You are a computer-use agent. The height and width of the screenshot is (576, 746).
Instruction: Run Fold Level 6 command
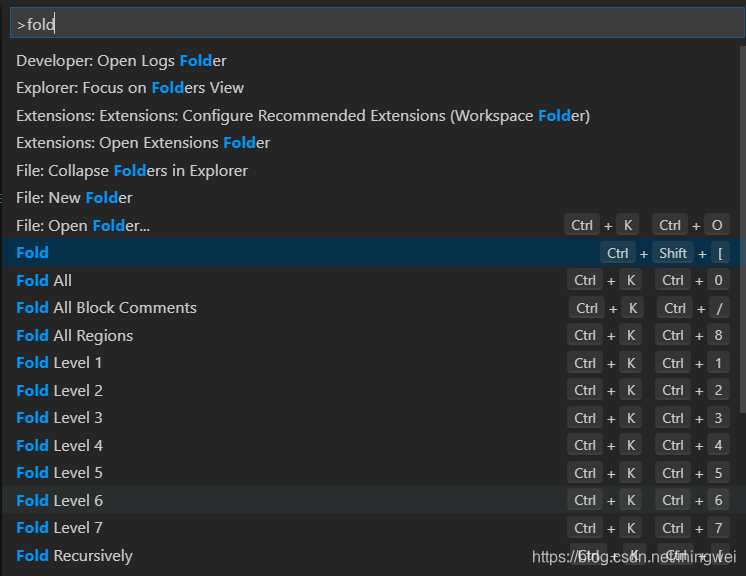coord(371,500)
